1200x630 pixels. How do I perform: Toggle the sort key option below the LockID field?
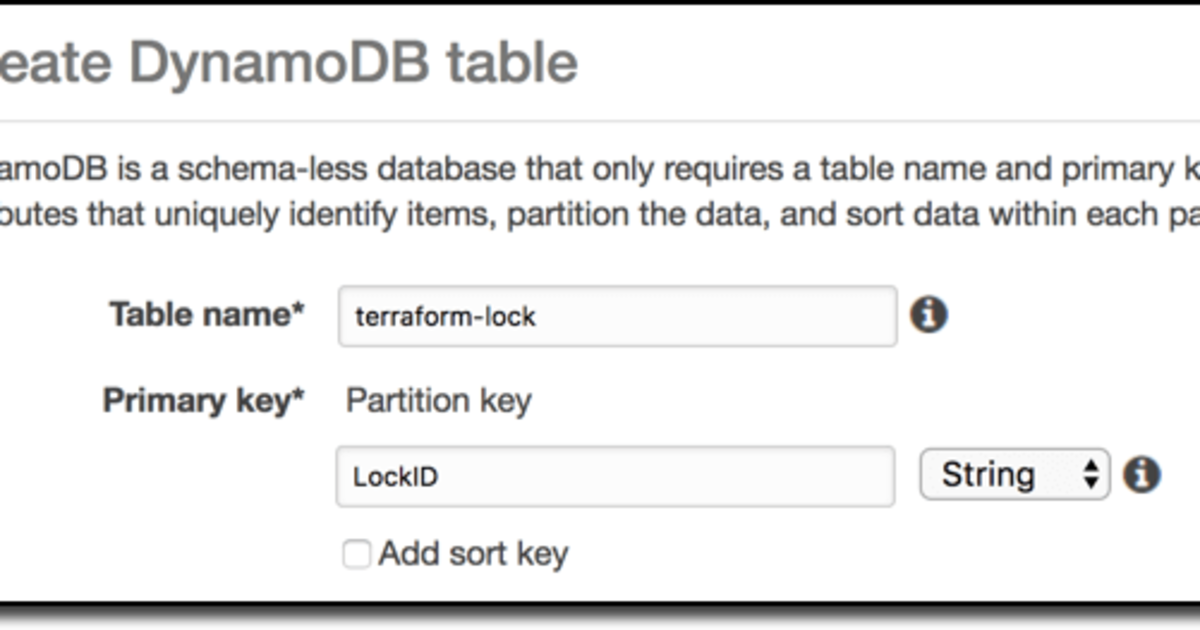[355, 552]
